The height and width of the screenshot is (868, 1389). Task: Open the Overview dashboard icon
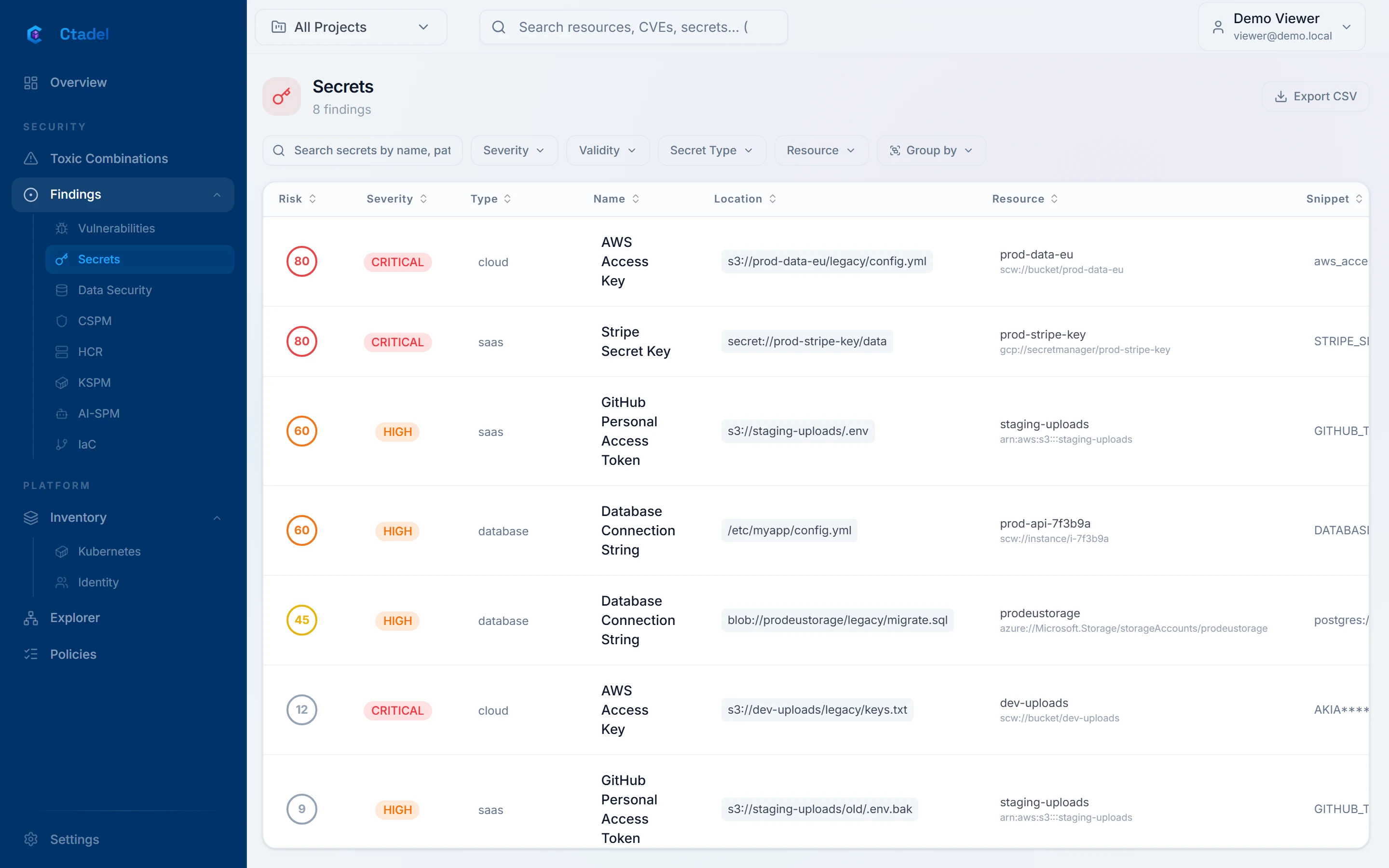point(31,82)
